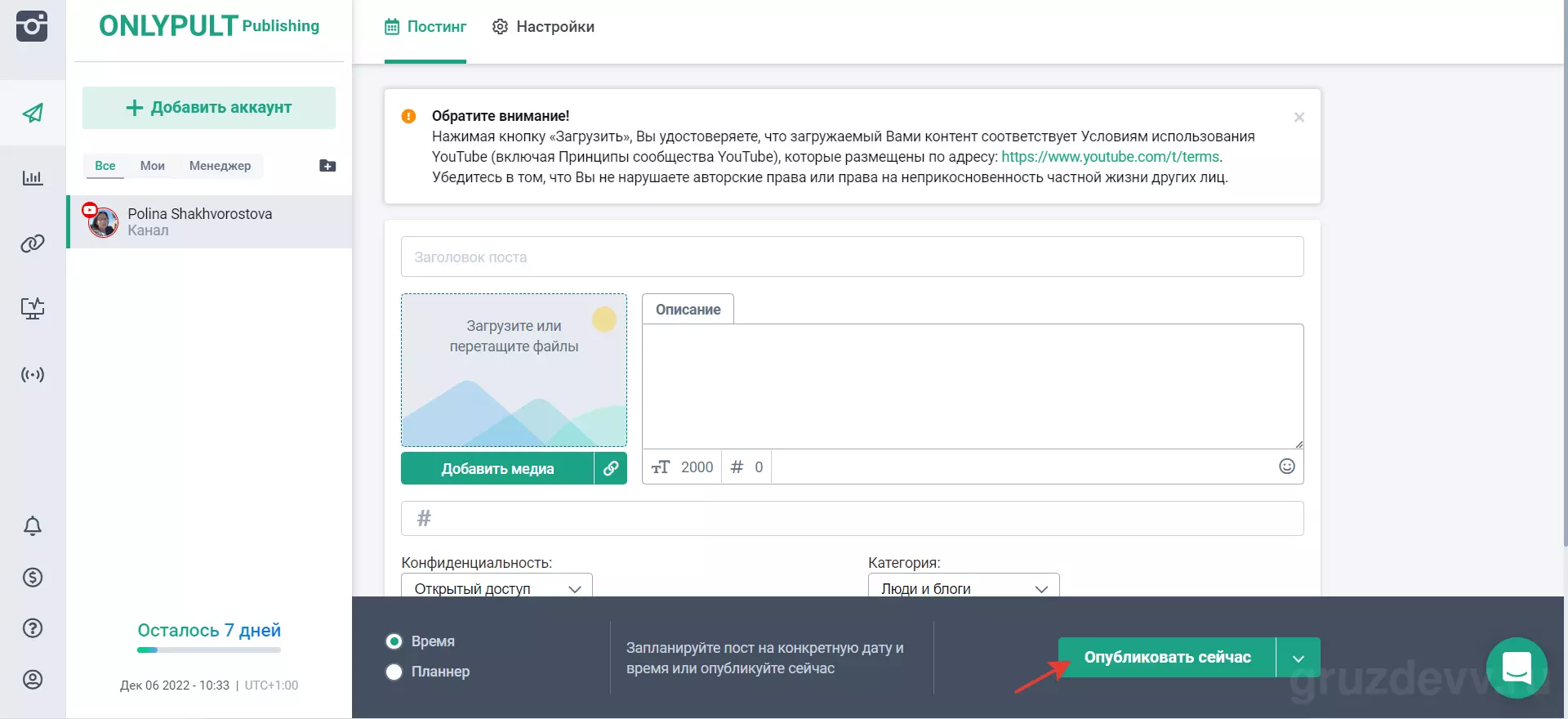Click the link attach icon beside Добавить медиа

click(x=611, y=468)
